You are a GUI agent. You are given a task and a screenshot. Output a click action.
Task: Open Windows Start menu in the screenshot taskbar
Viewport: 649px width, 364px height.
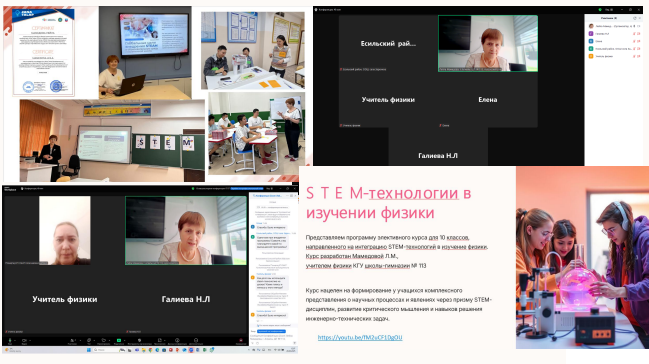(x=89, y=350)
